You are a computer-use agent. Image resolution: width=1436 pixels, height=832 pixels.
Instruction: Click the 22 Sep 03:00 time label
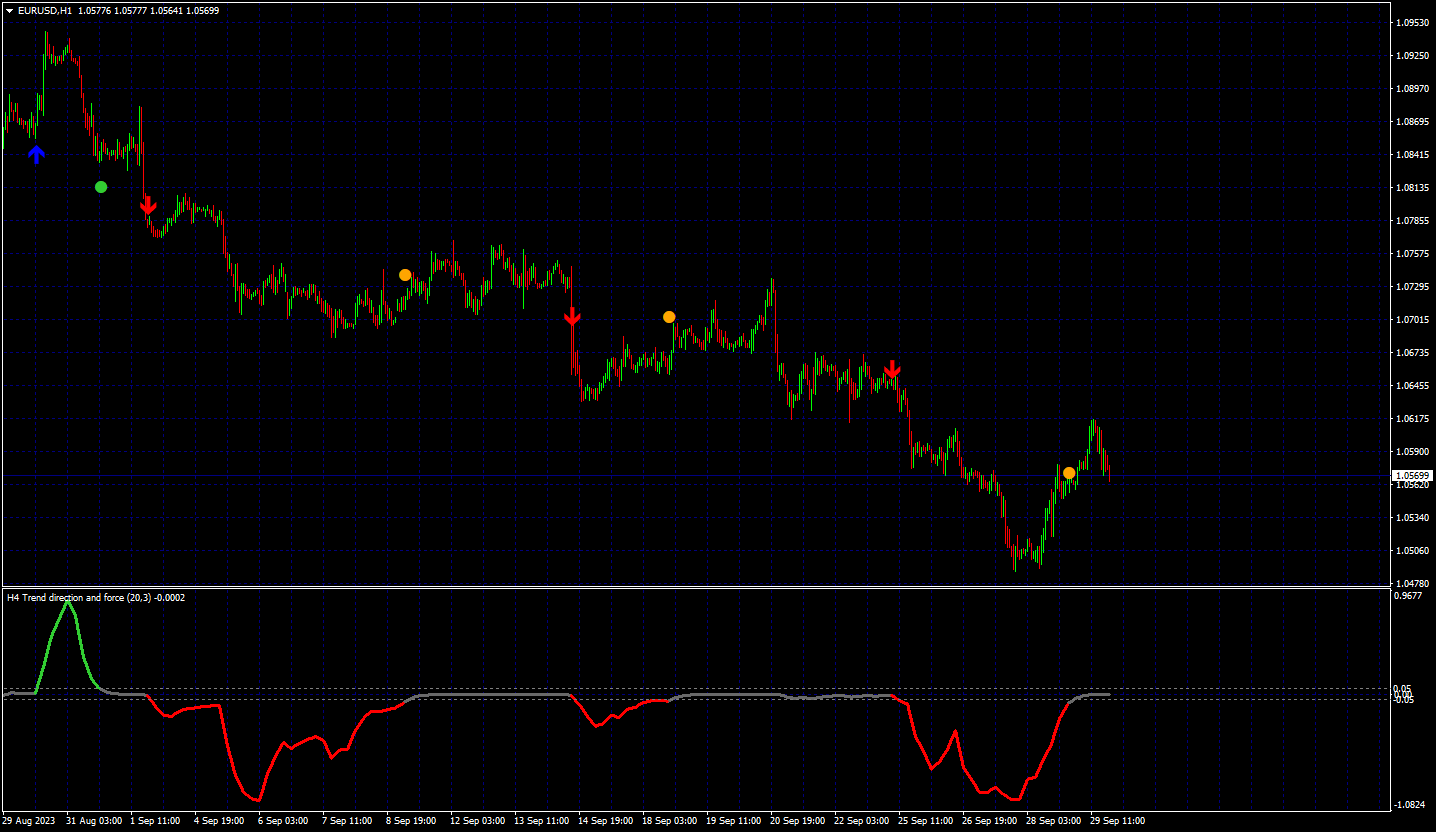point(862,820)
